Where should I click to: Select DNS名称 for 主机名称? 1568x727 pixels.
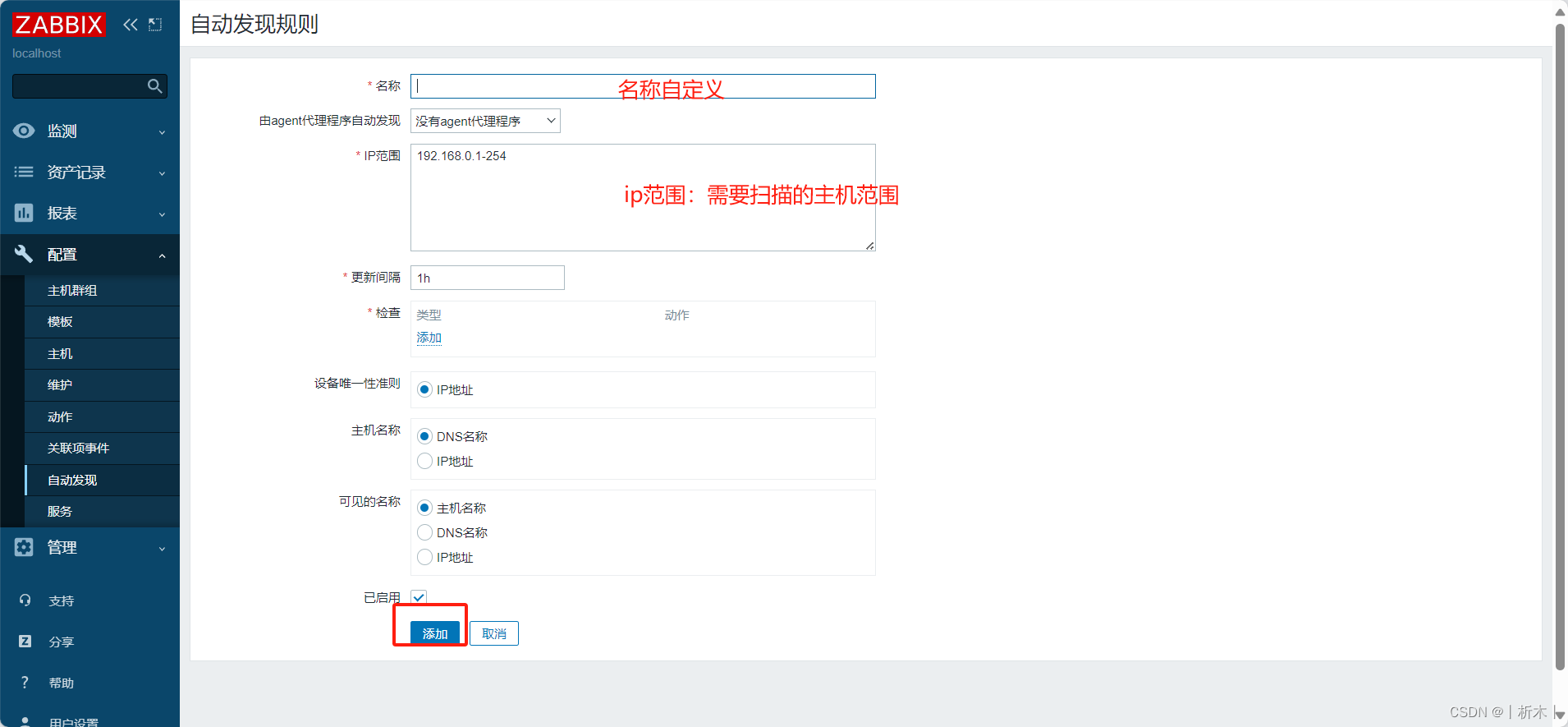point(424,436)
